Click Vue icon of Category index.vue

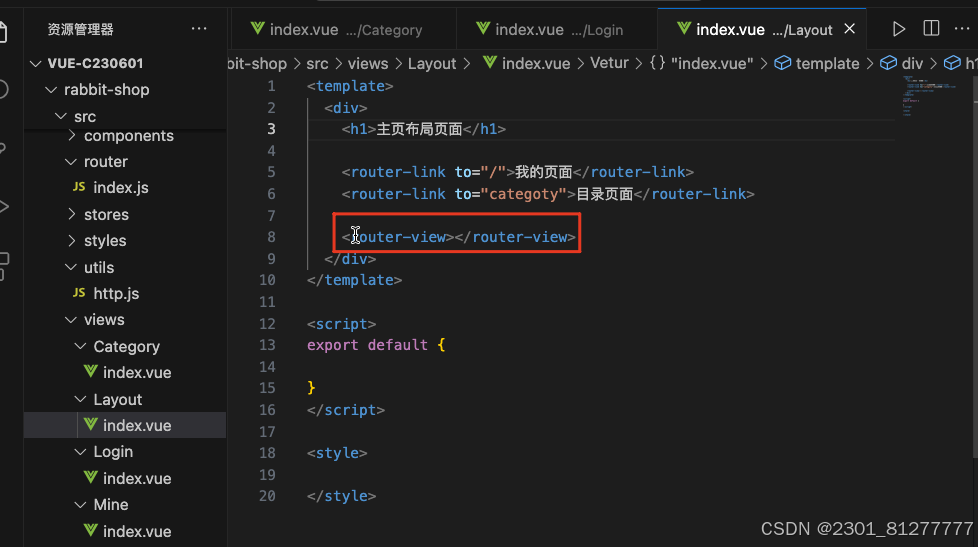tap(90, 372)
